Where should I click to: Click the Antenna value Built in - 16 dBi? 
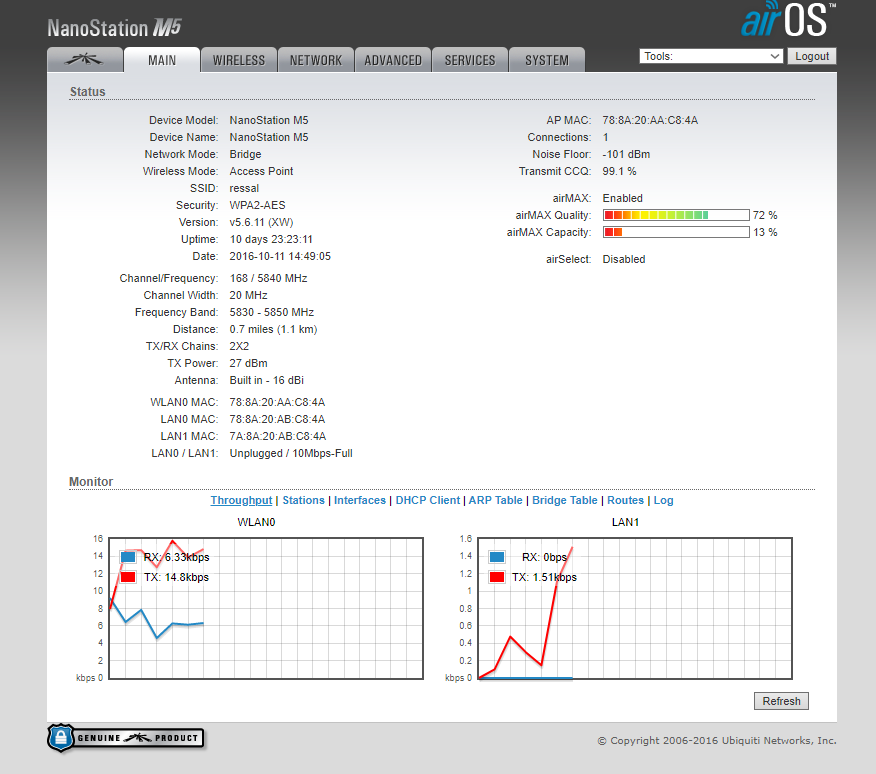[266, 381]
